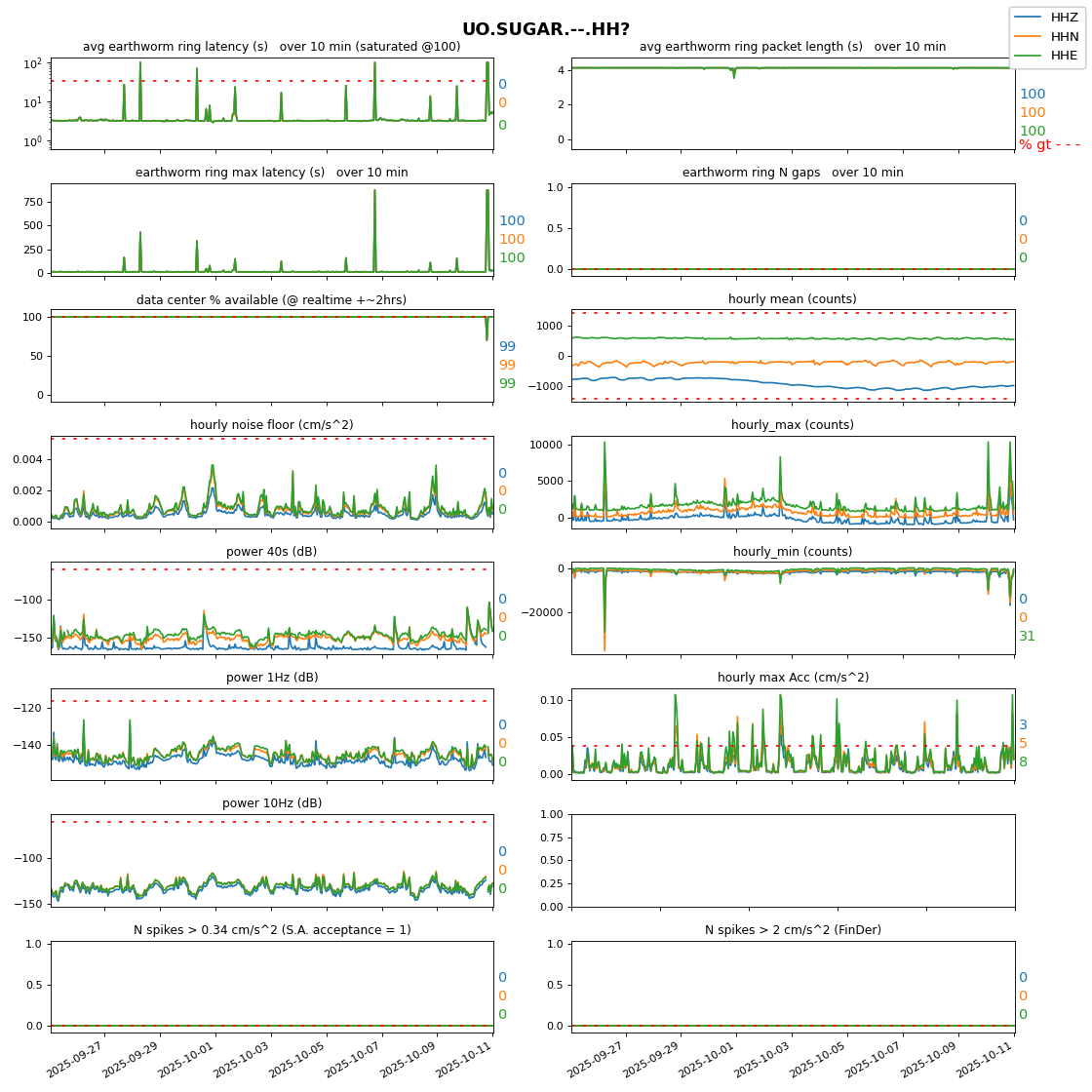Screen dimensions: 1092x1092
Task: Click the 'N spikes > 2 cm/s^2 (FinDer)' title
Action: (x=793, y=930)
